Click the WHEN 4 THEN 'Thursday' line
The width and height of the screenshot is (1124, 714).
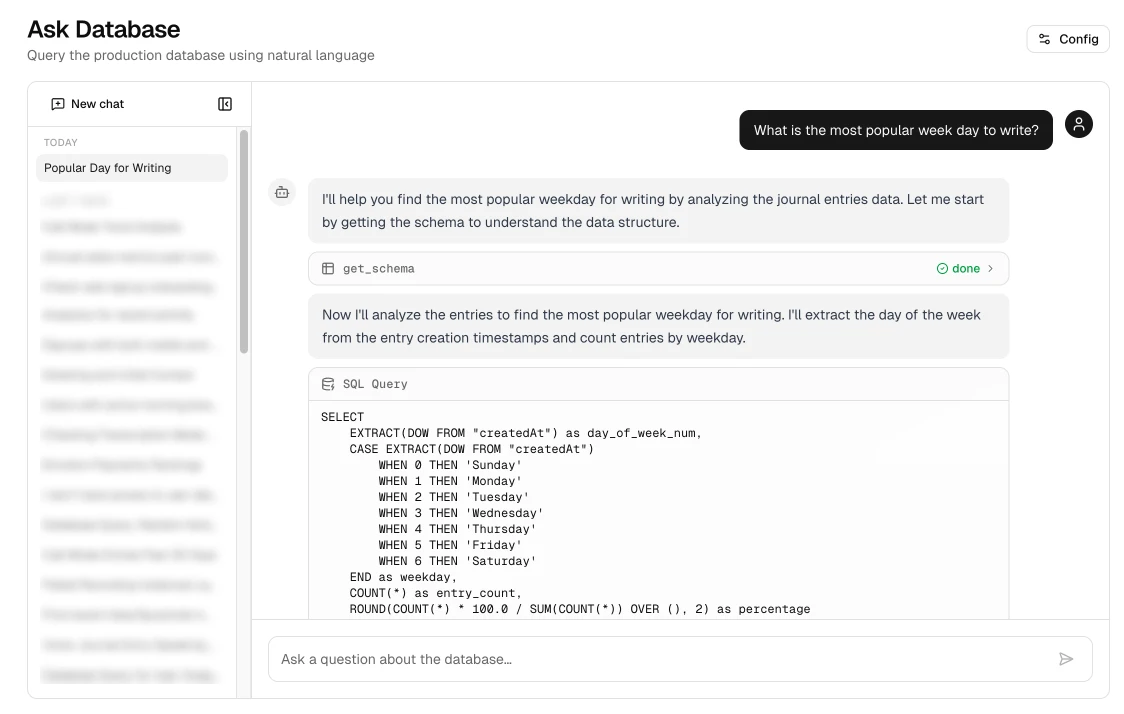457,529
